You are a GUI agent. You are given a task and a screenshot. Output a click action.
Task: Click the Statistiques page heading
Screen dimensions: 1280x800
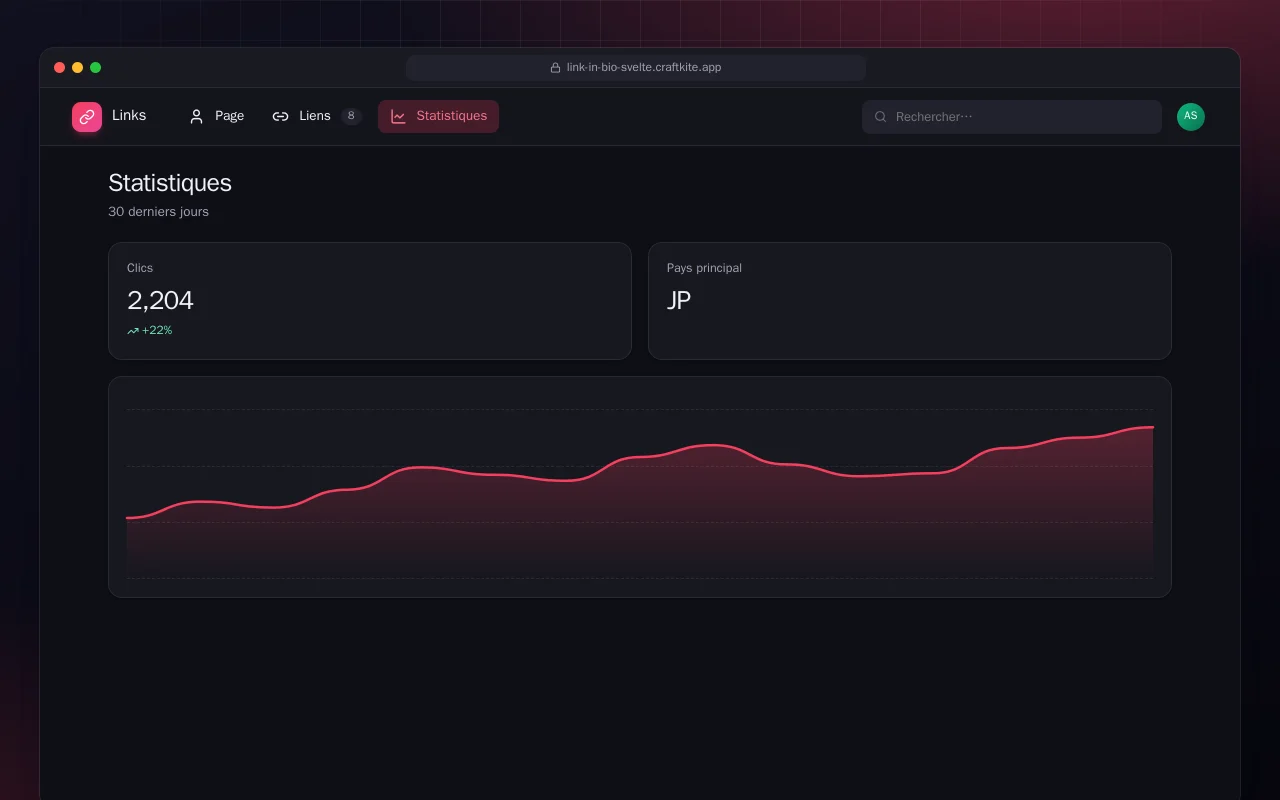coord(170,183)
